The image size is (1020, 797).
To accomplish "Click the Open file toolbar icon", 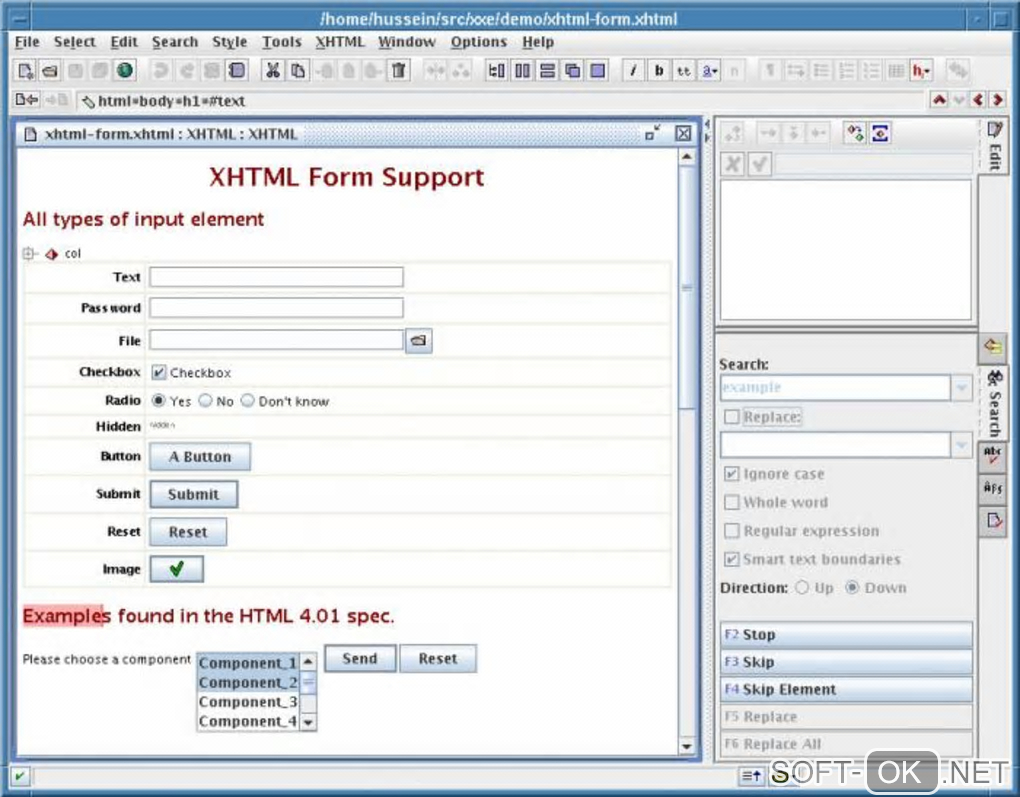I will tap(50, 70).
